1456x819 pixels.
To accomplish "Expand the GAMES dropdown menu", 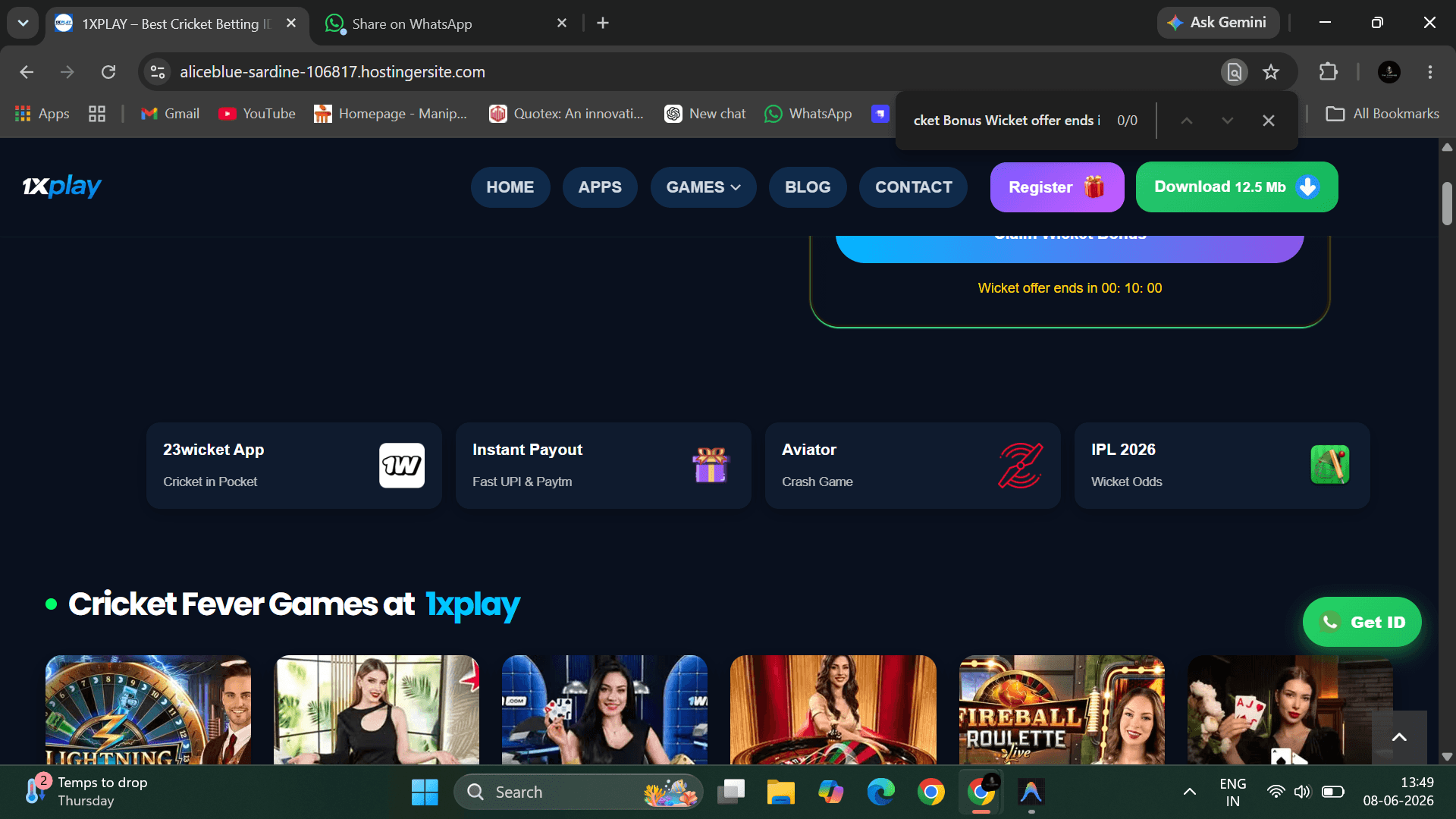I will (704, 187).
